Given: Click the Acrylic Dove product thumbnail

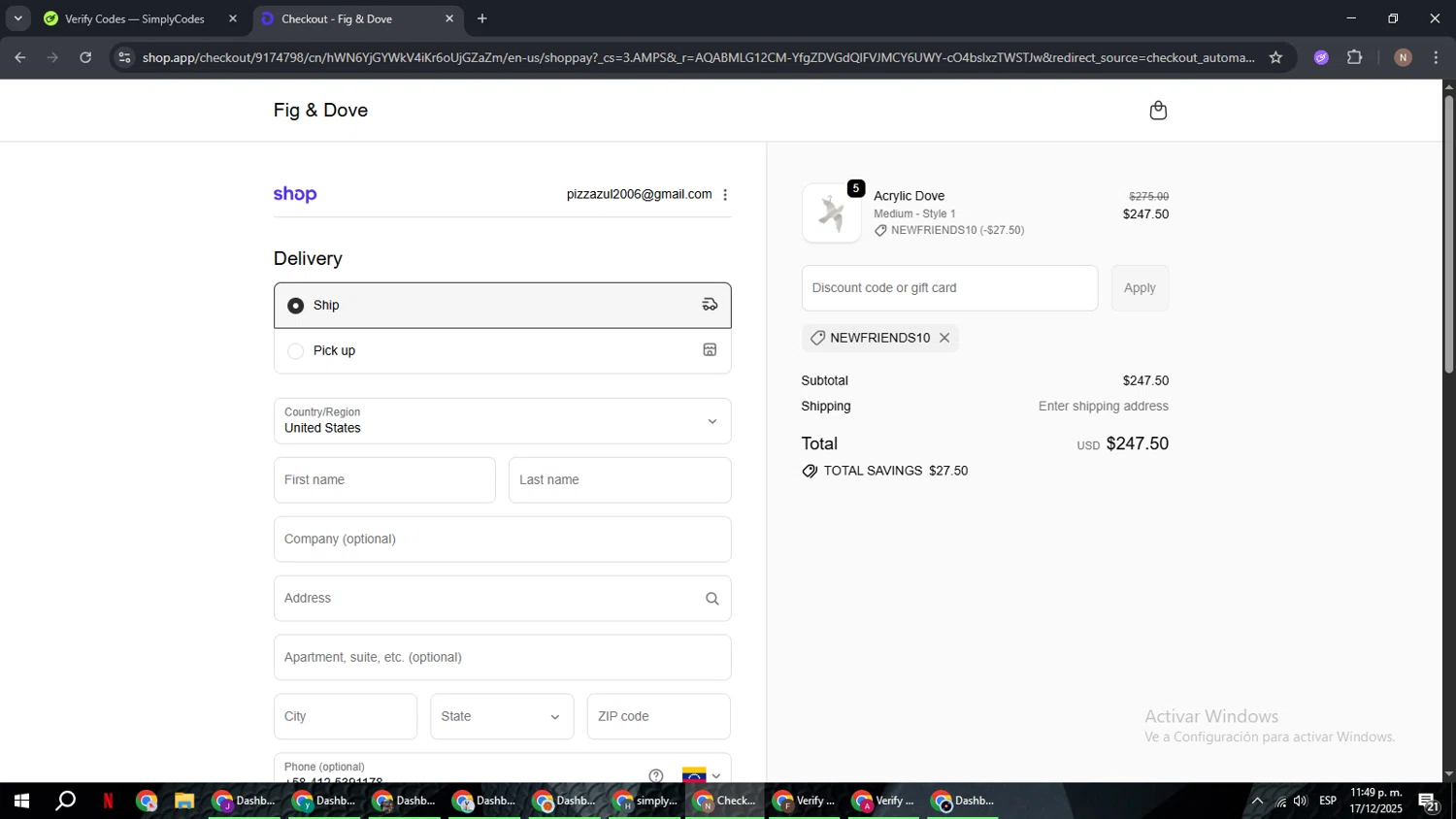Looking at the screenshot, I should point(832,213).
